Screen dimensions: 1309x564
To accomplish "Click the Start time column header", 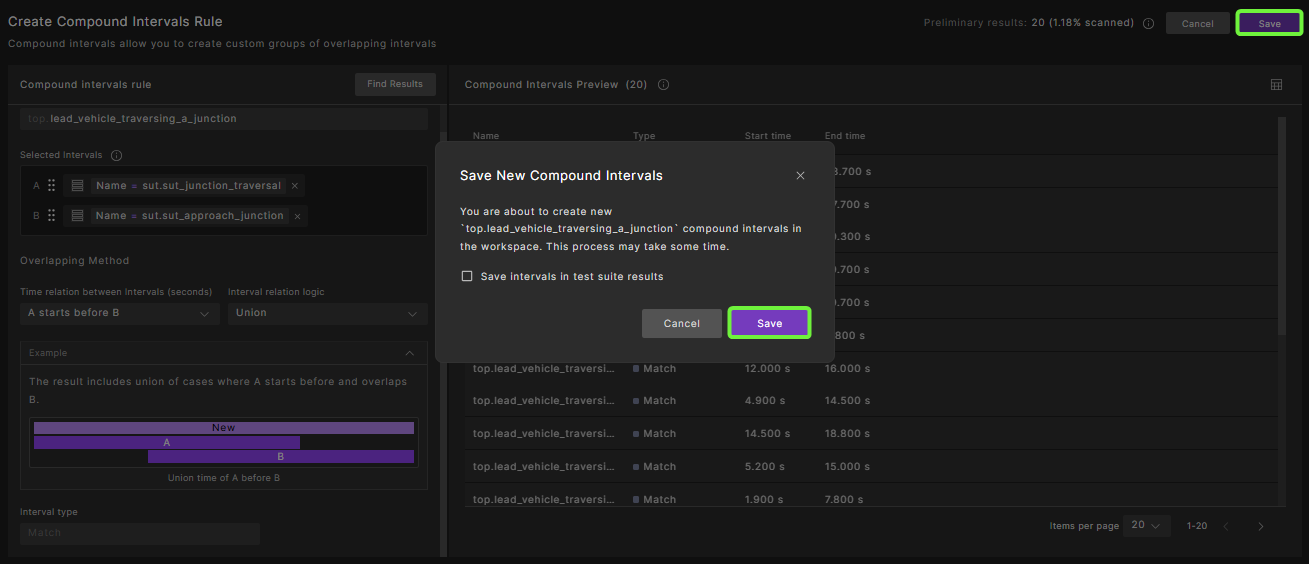I will point(767,136).
